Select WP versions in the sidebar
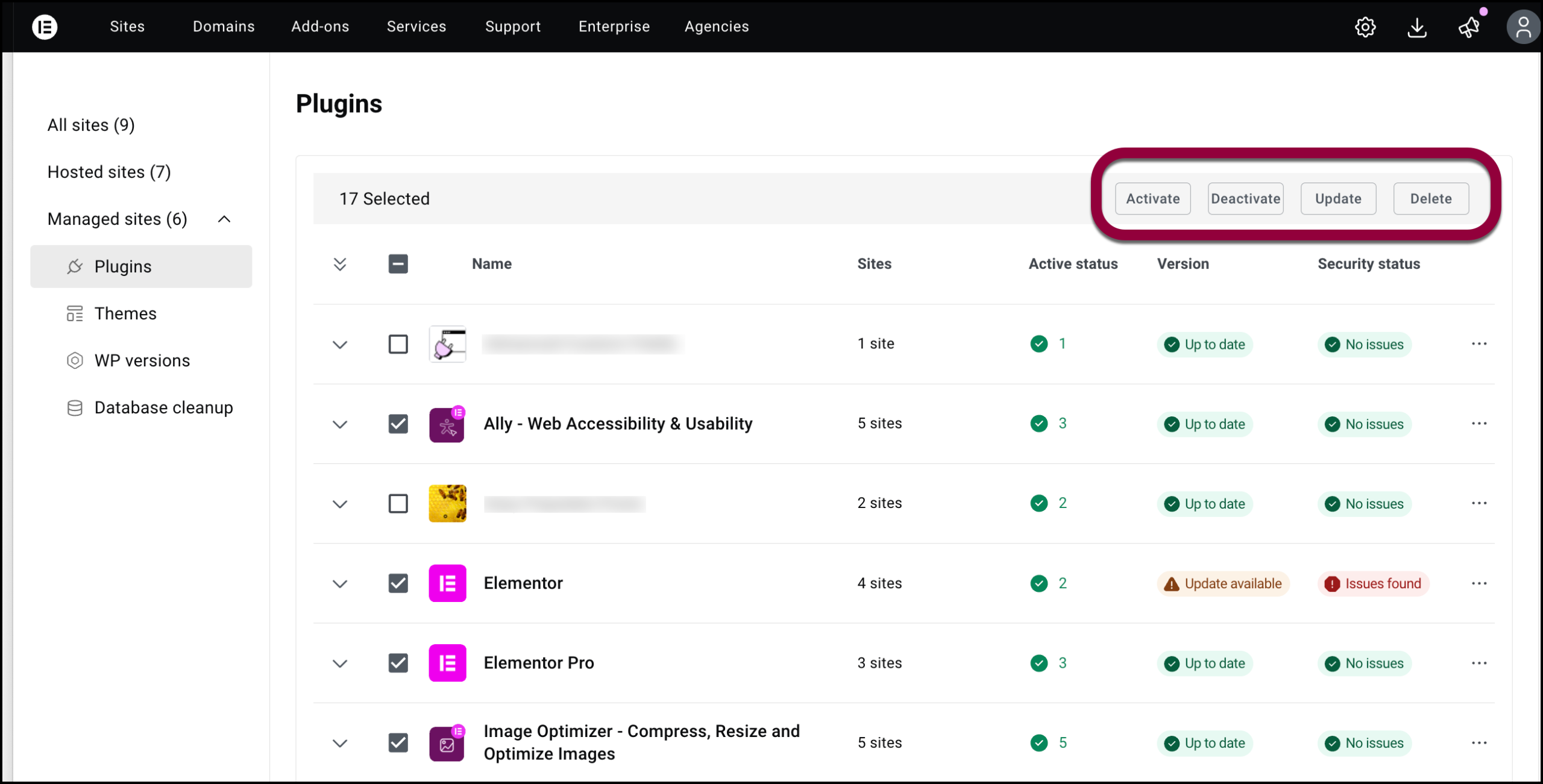This screenshot has width=1543, height=784. click(142, 360)
